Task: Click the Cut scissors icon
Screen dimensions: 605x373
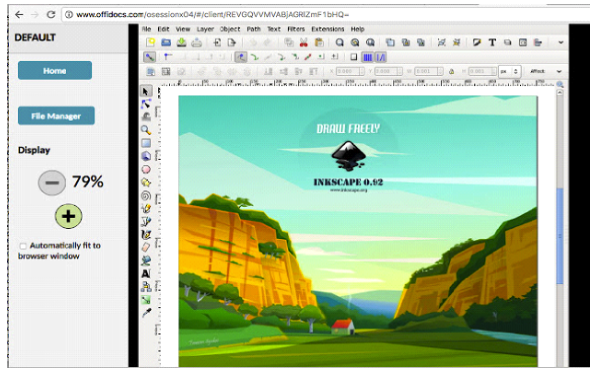Action: [x=304, y=42]
